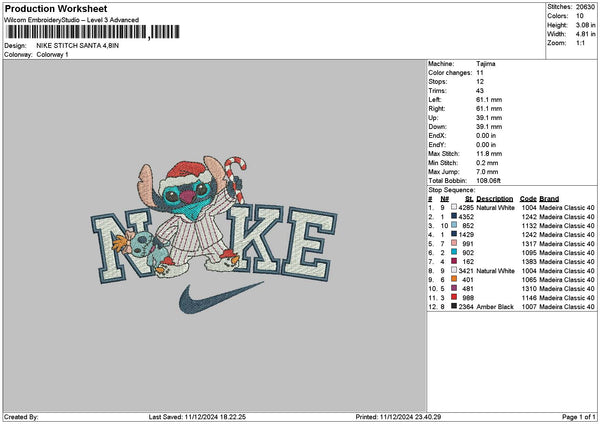The width and height of the screenshot is (600, 424).
Task: Click code 1317 in stop row 5
Action: click(529, 243)
